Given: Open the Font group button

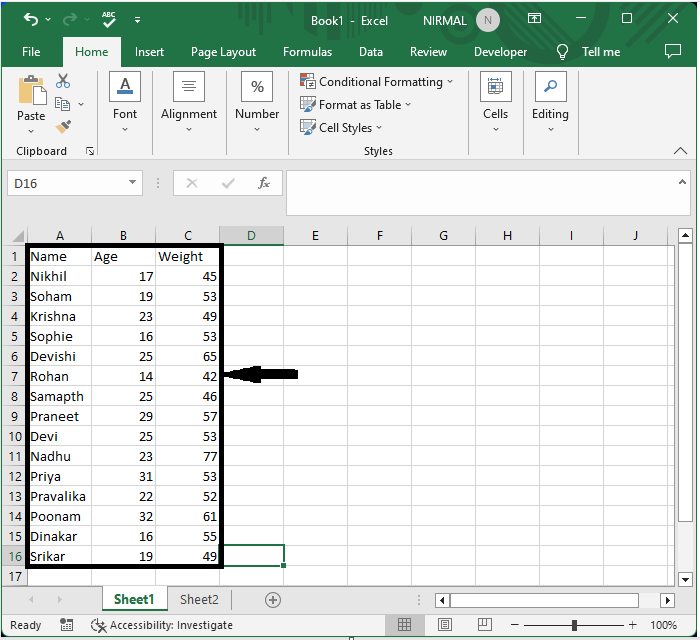Looking at the screenshot, I should (125, 102).
